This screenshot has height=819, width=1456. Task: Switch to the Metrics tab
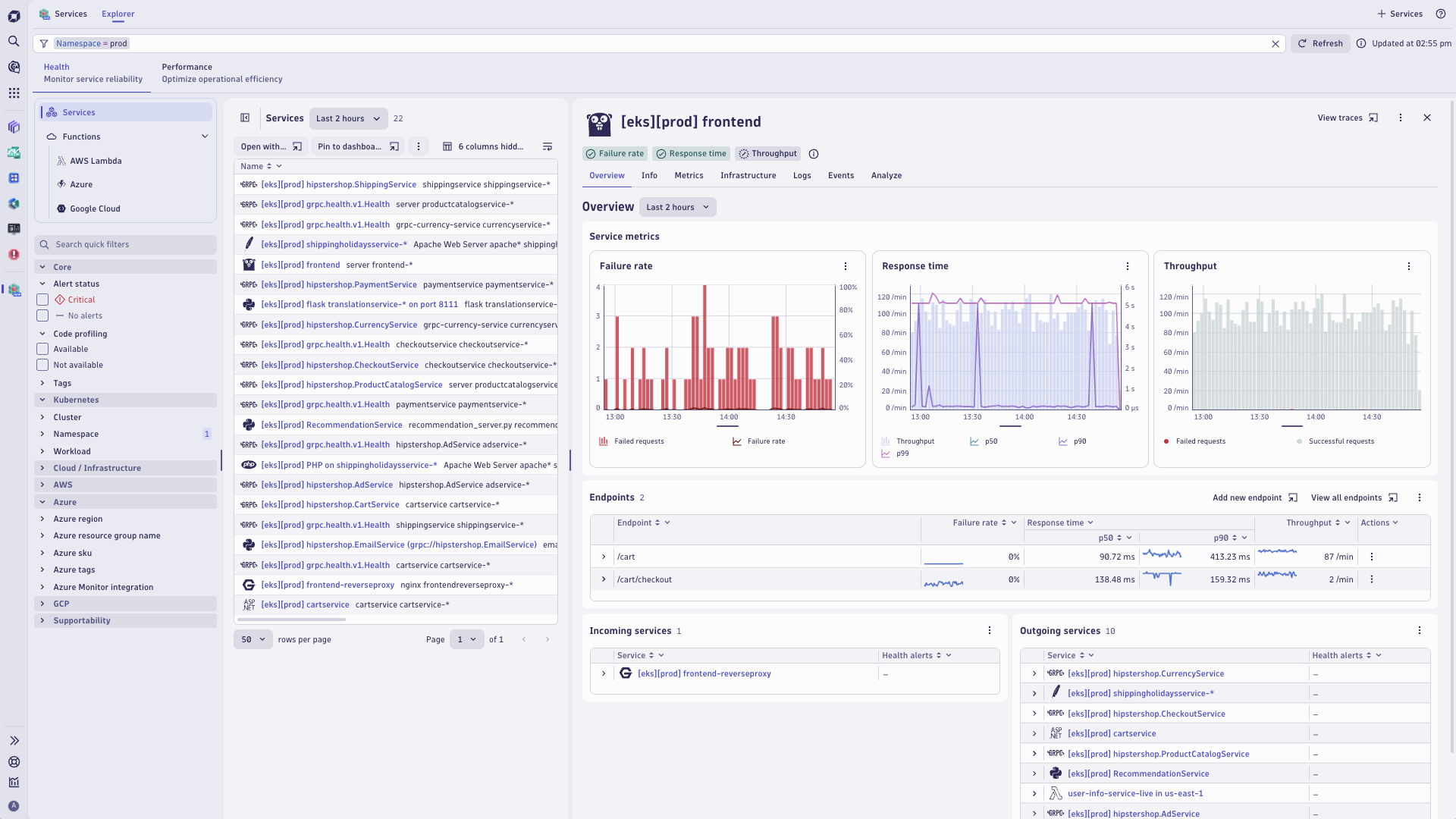point(689,175)
